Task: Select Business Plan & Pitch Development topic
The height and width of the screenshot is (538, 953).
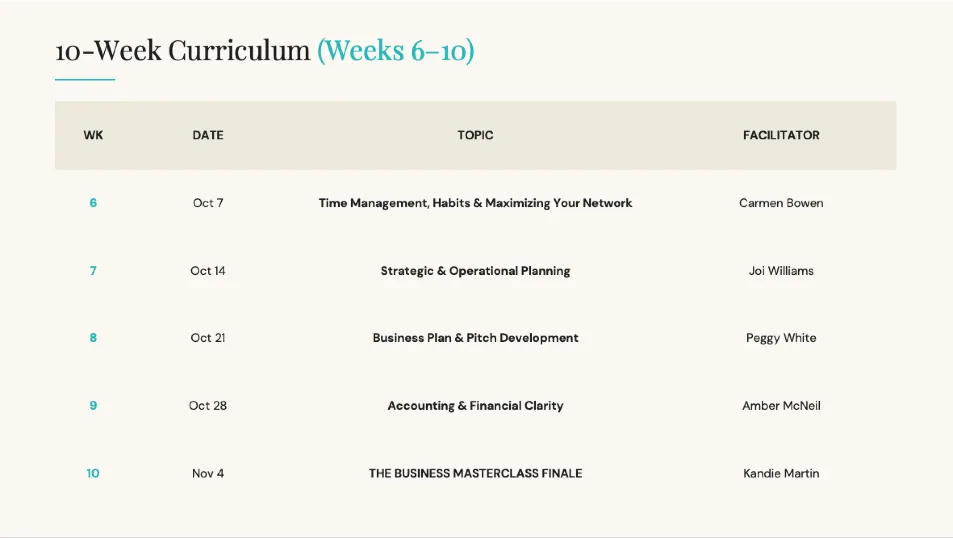Action: coord(475,338)
